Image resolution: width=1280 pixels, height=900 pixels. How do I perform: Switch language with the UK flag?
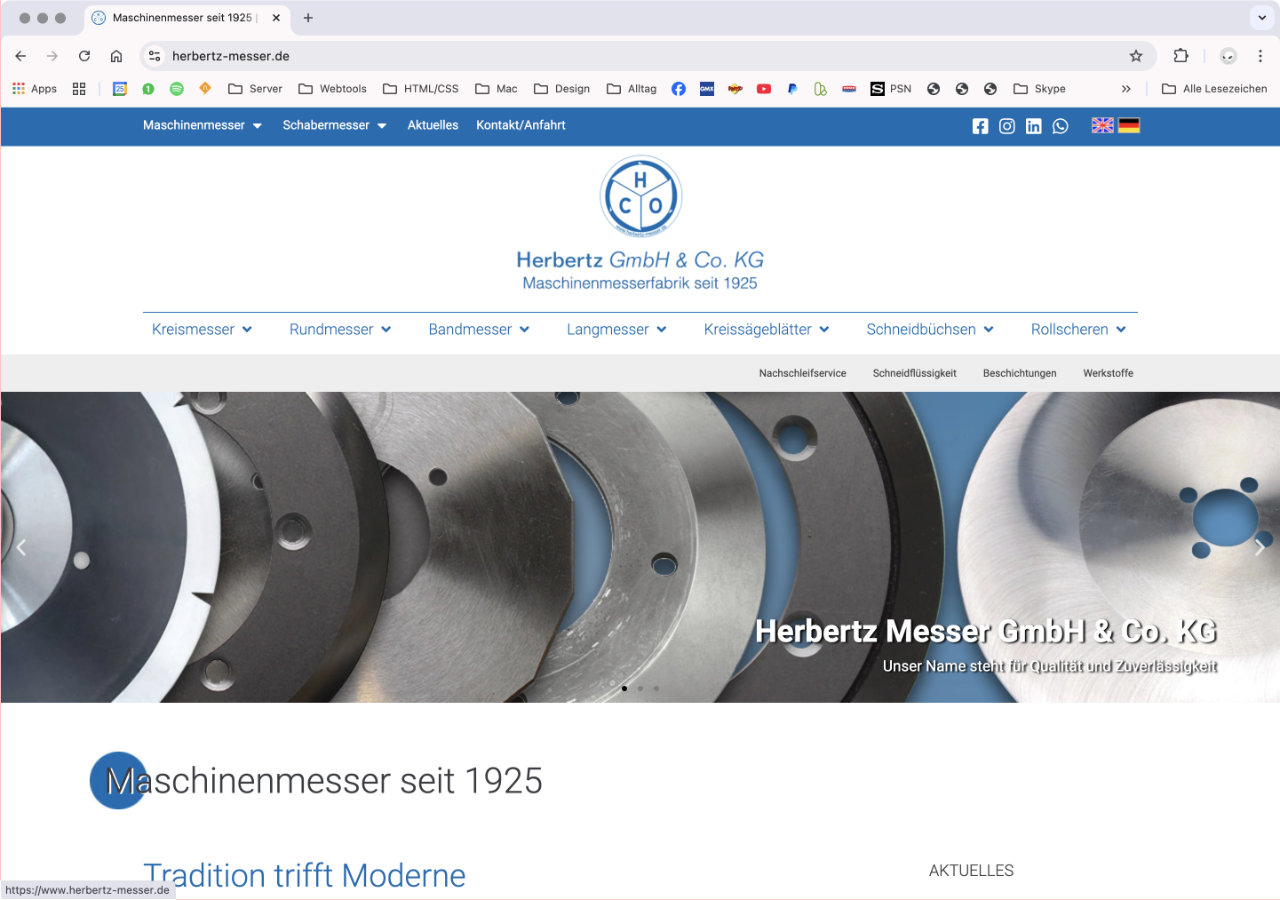point(1102,125)
